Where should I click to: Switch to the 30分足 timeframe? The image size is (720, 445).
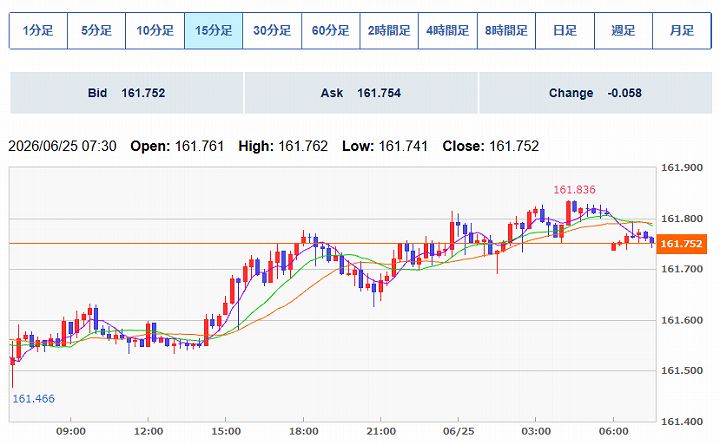(272, 31)
